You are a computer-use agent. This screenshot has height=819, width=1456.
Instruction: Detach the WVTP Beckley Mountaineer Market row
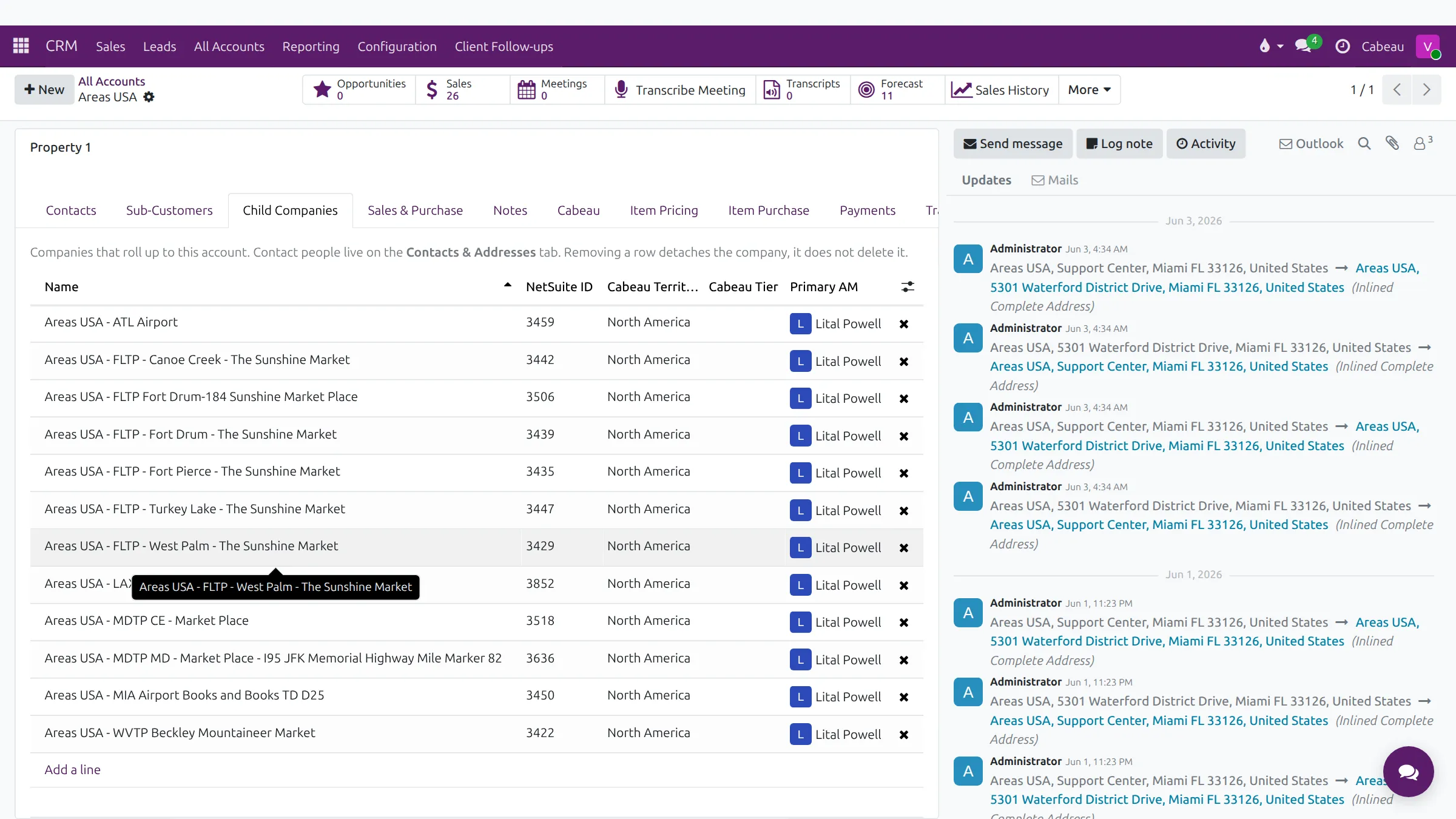coord(904,735)
